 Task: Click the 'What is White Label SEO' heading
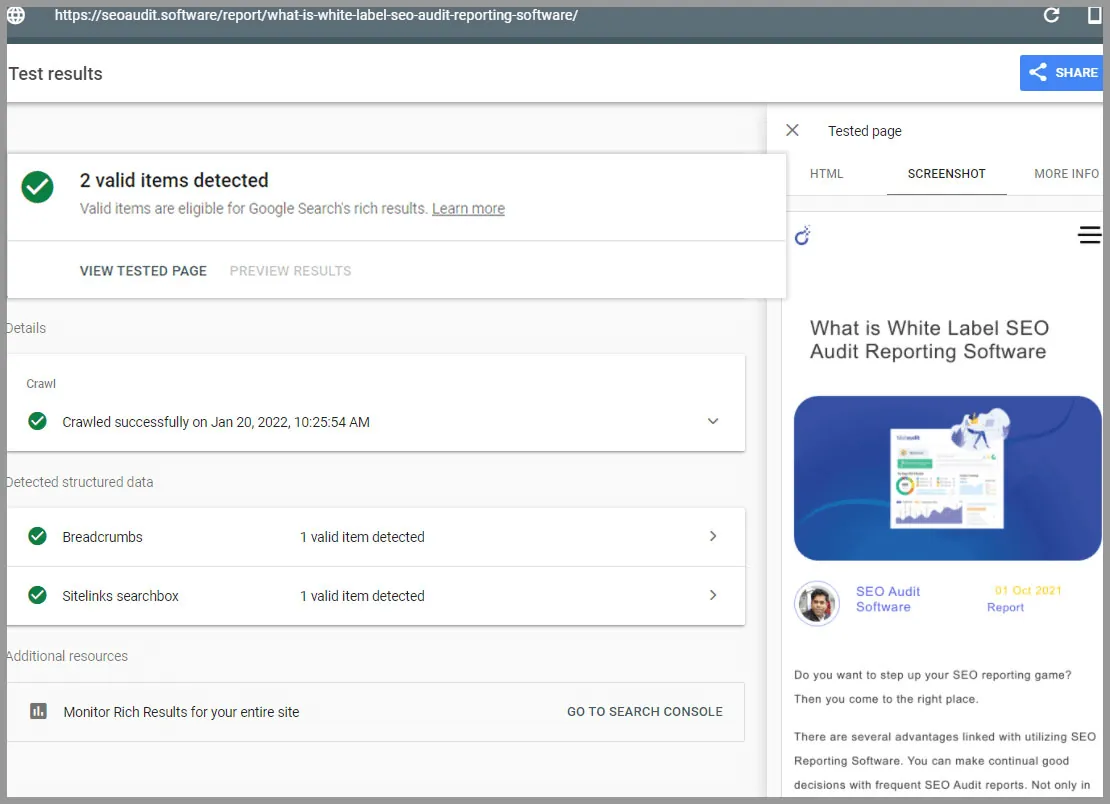[929, 340]
